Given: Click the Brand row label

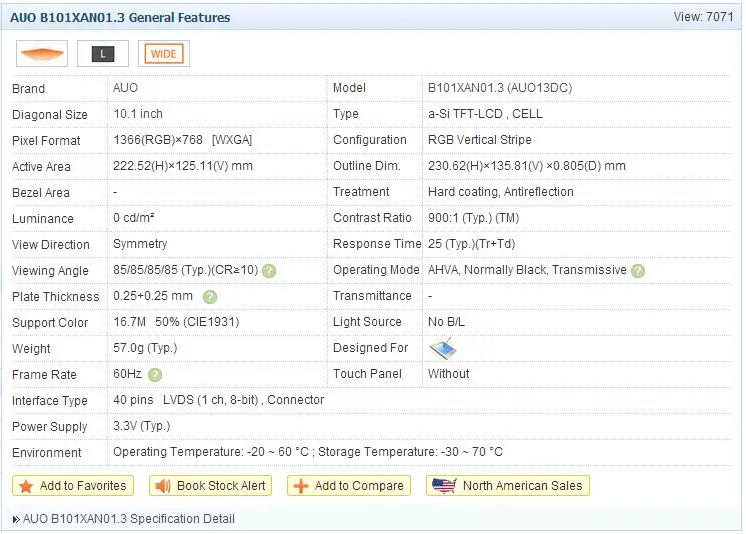Looking at the screenshot, I should [29, 89].
